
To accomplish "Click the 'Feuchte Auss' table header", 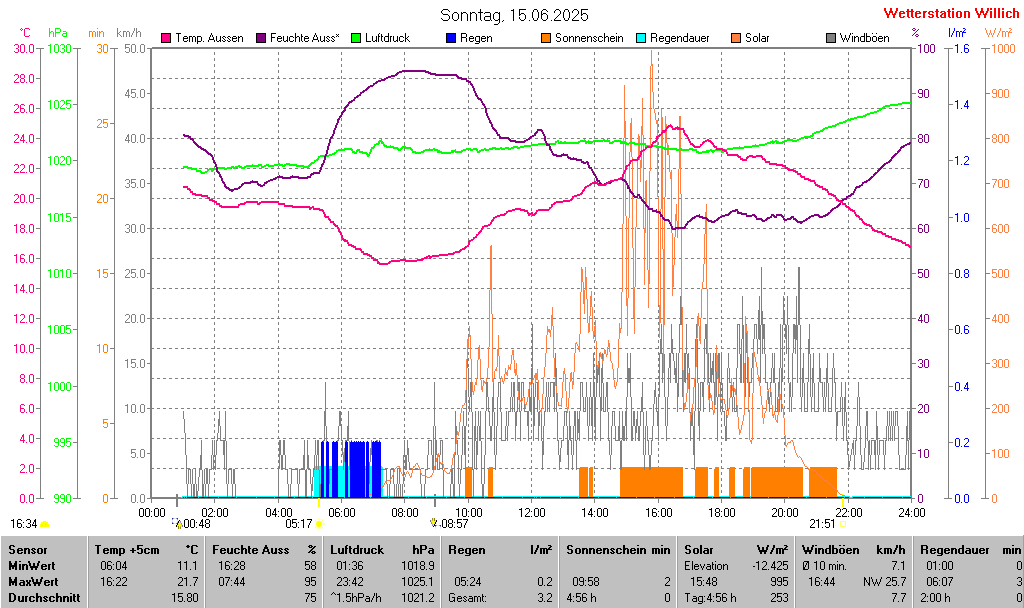I will click(x=251, y=551).
